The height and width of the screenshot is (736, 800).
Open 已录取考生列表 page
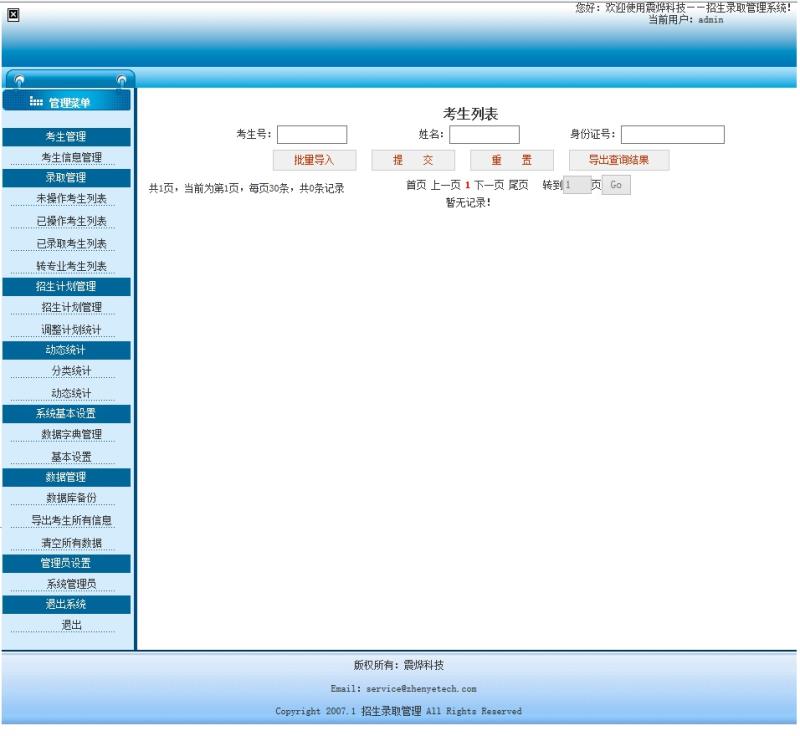(71, 244)
